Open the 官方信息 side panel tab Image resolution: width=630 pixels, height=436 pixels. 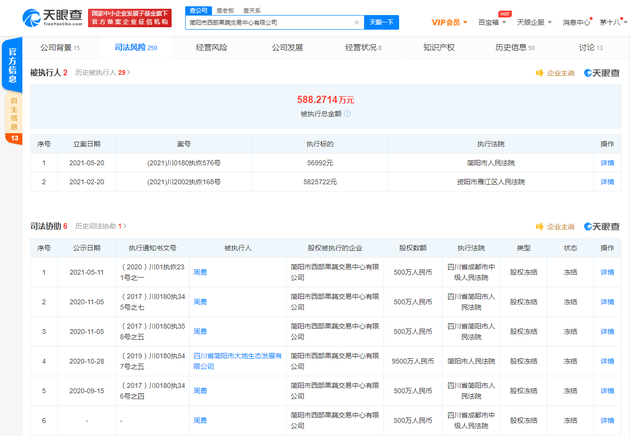tap(13, 66)
